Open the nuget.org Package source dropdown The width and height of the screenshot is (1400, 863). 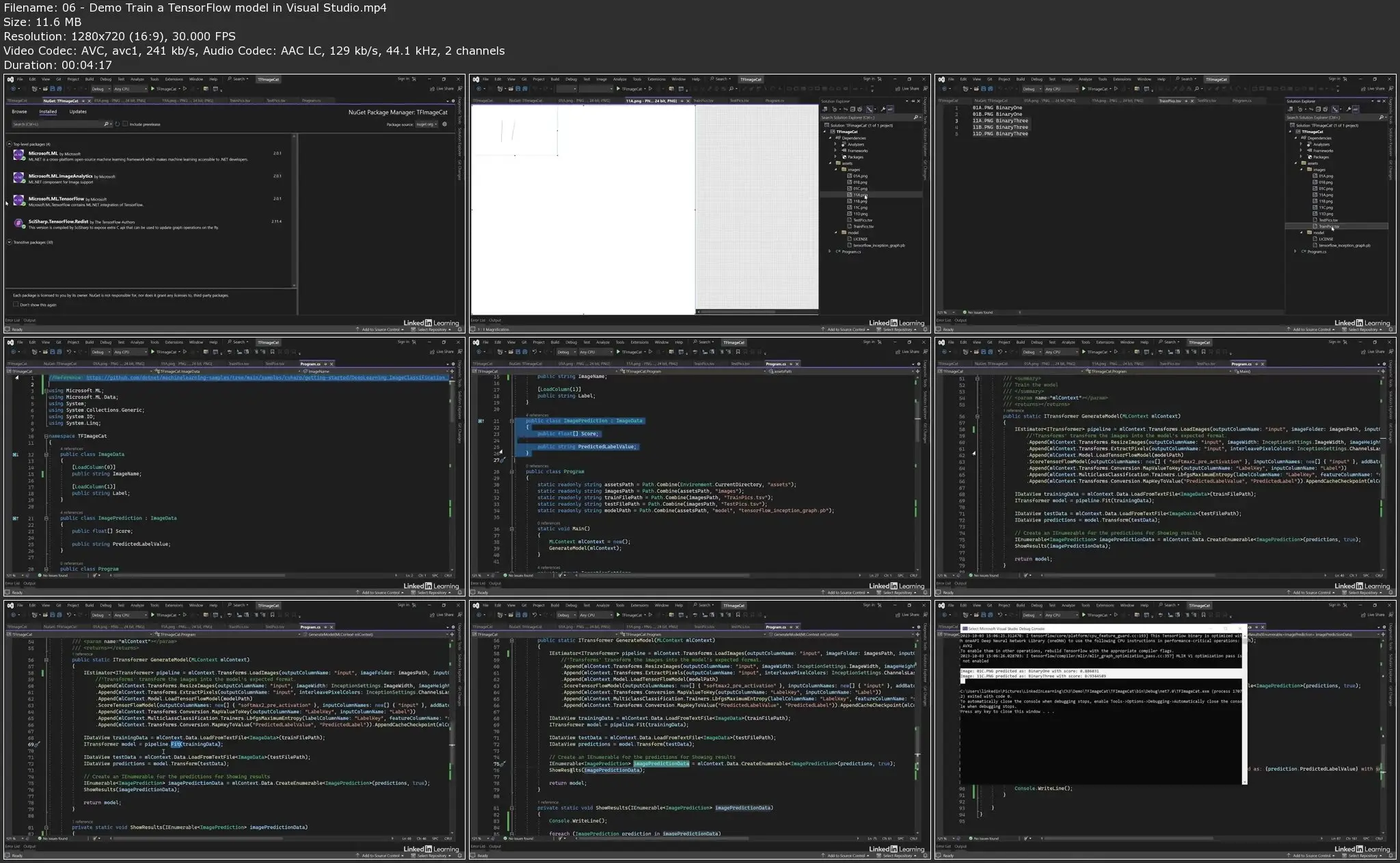click(427, 124)
